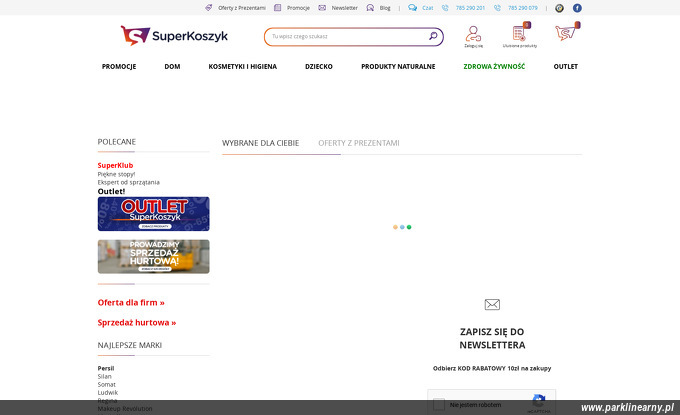The width and height of the screenshot is (680, 415).
Task: Select the WYBRANE DLA CIEBIE tab
Action: (x=261, y=143)
